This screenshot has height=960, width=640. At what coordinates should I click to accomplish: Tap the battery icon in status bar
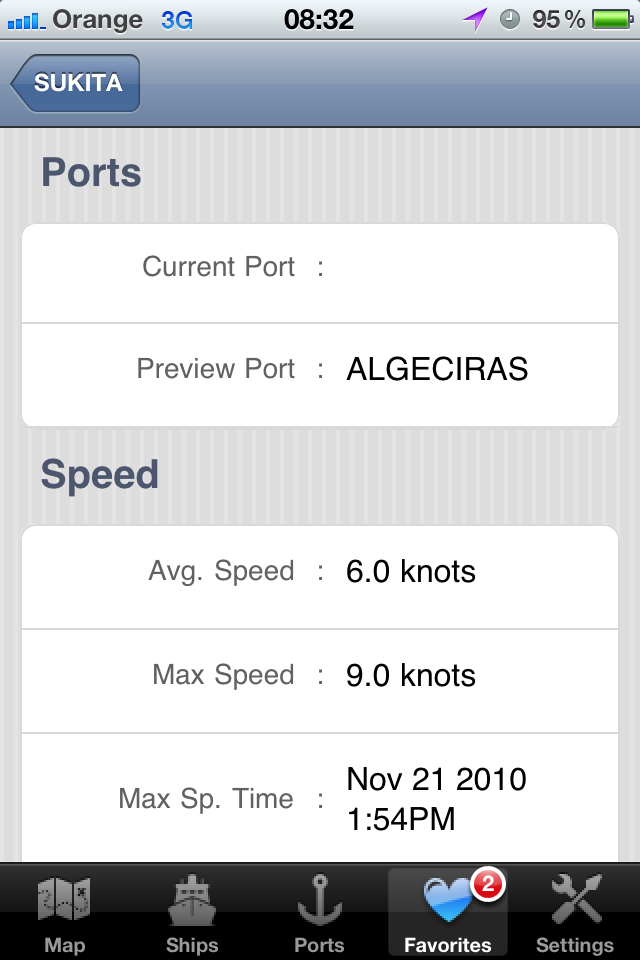click(x=610, y=19)
